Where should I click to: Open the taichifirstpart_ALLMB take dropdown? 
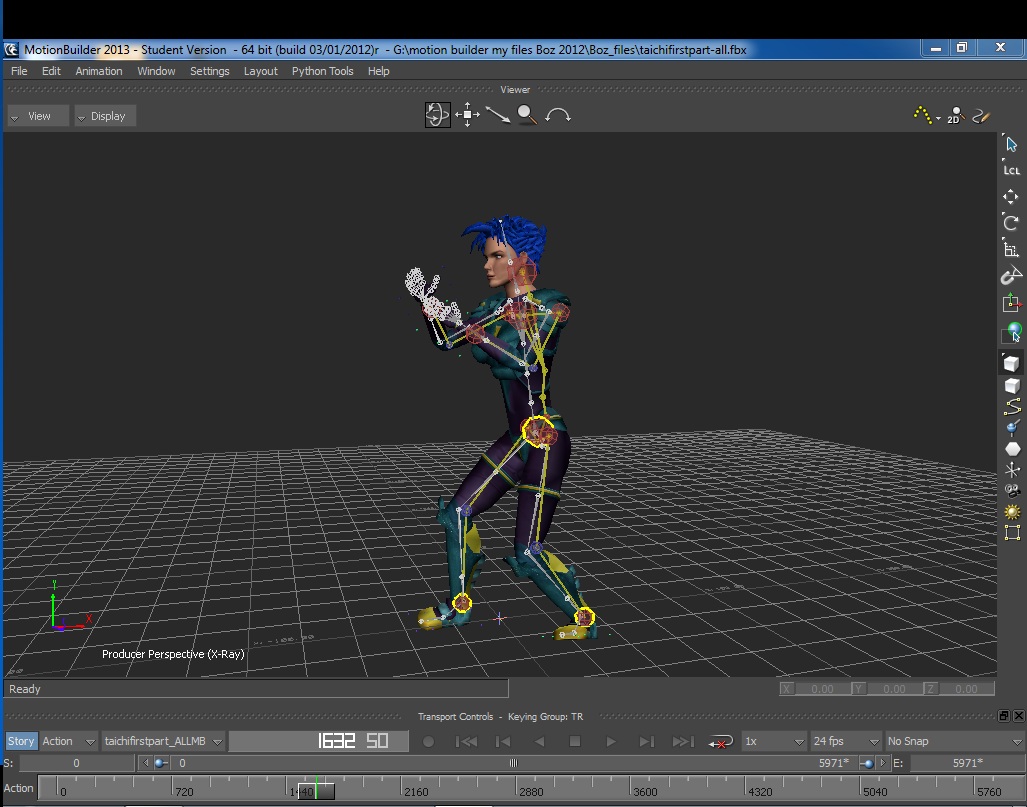point(164,741)
